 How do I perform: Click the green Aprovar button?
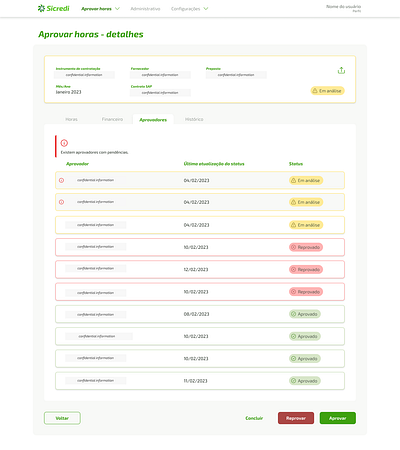click(338, 418)
